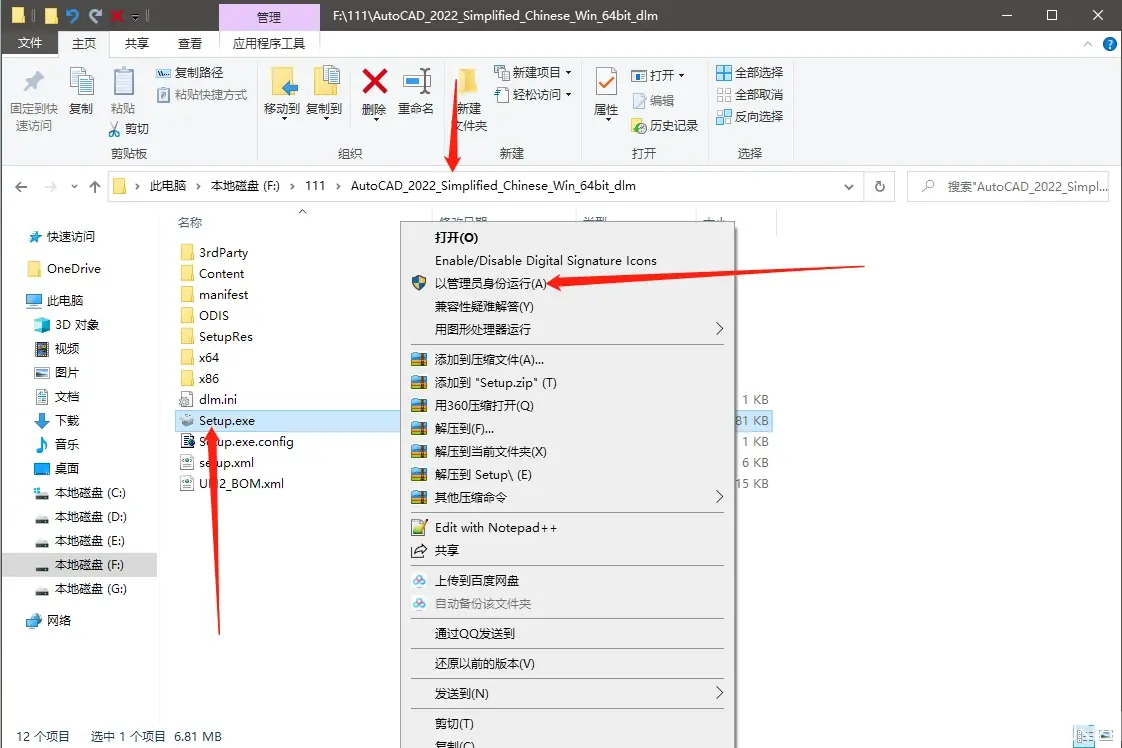The height and width of the screenshot is (748, 1122).
Task: Open the 文件 (File) ribbon tab
Action: [29, 44]
